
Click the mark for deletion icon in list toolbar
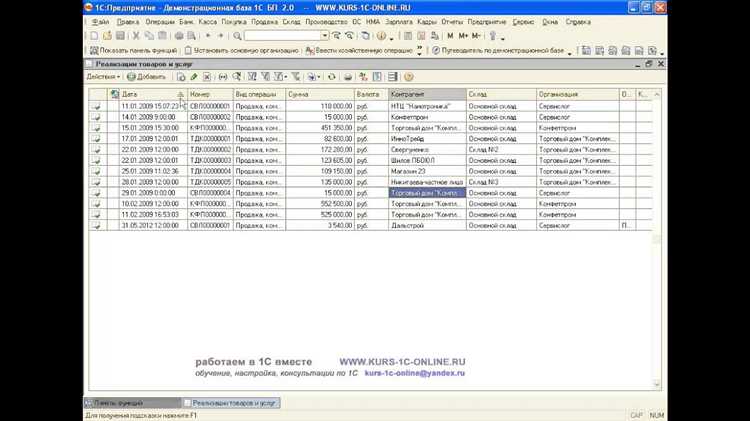207,77
